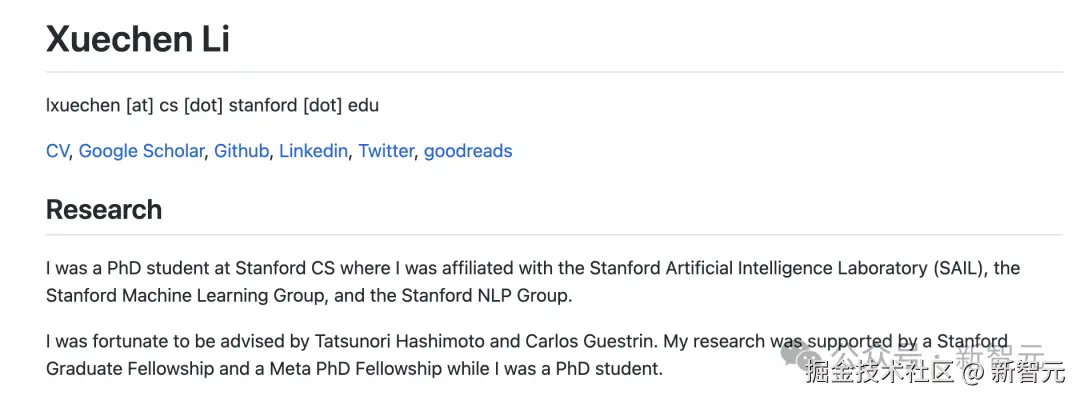Image resolution: width=1080 pixels, height=400 pixels.
Task: Go to the Twitter link
Action: [386, 151]
